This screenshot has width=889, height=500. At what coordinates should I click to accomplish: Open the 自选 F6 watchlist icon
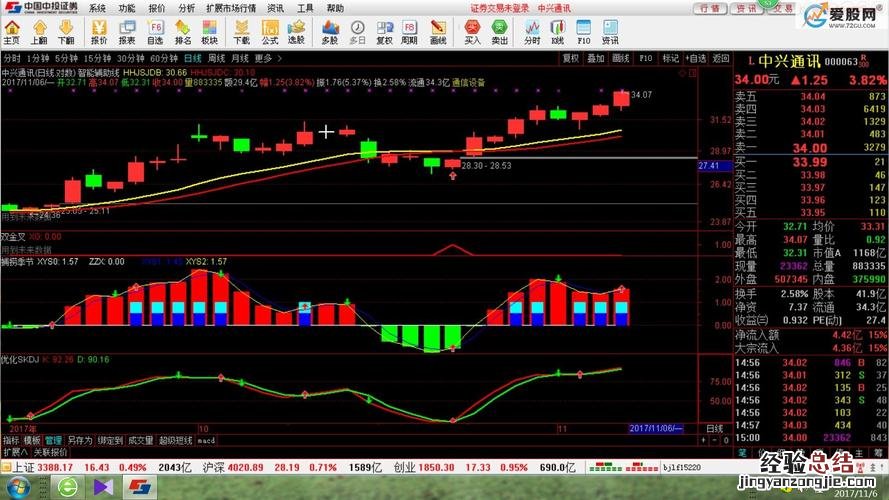click(155, 33)
